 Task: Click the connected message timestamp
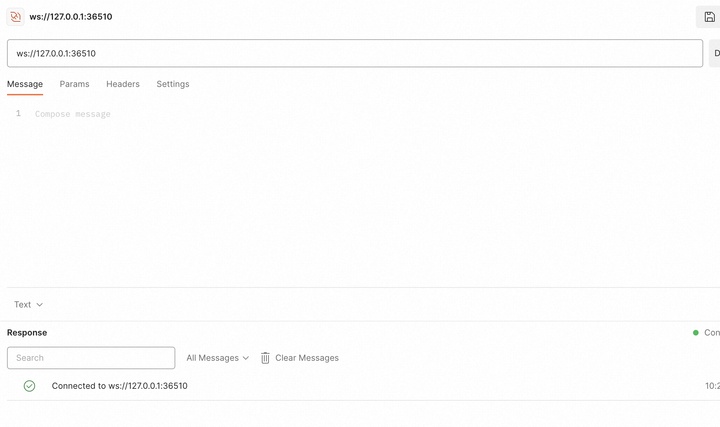[711, 386]
